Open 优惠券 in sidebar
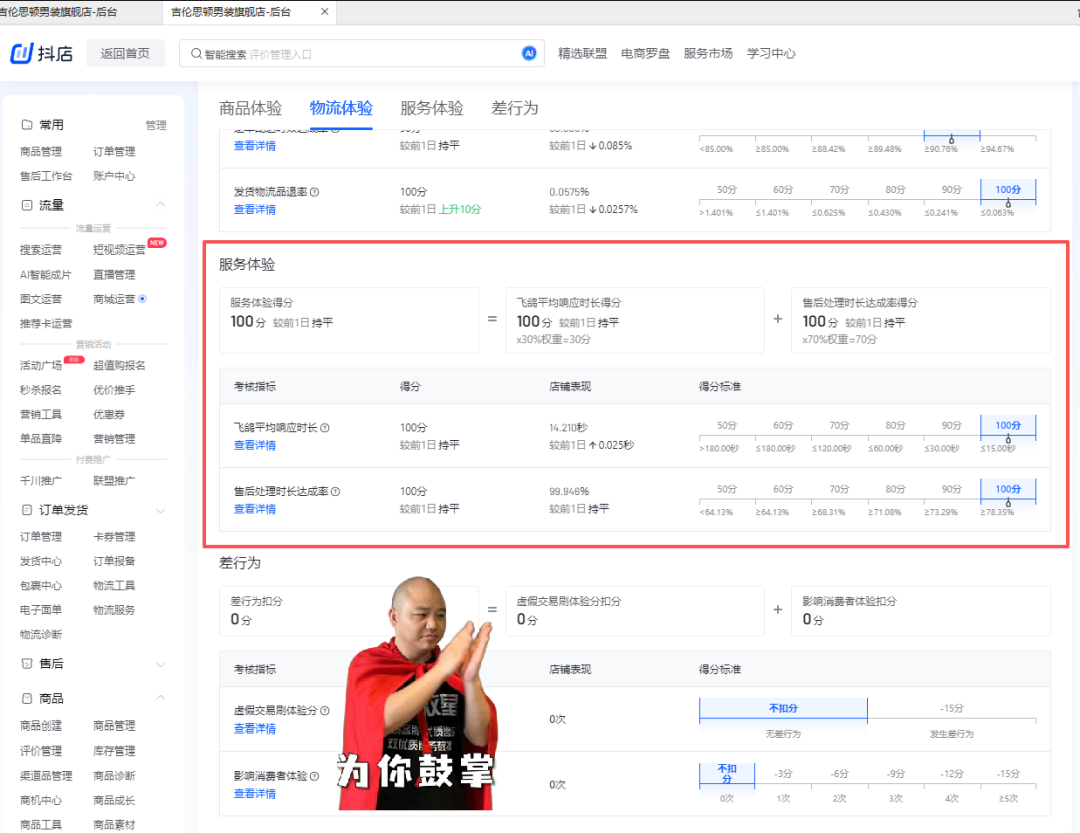The image size is (1080, 833). pos(109,414)
